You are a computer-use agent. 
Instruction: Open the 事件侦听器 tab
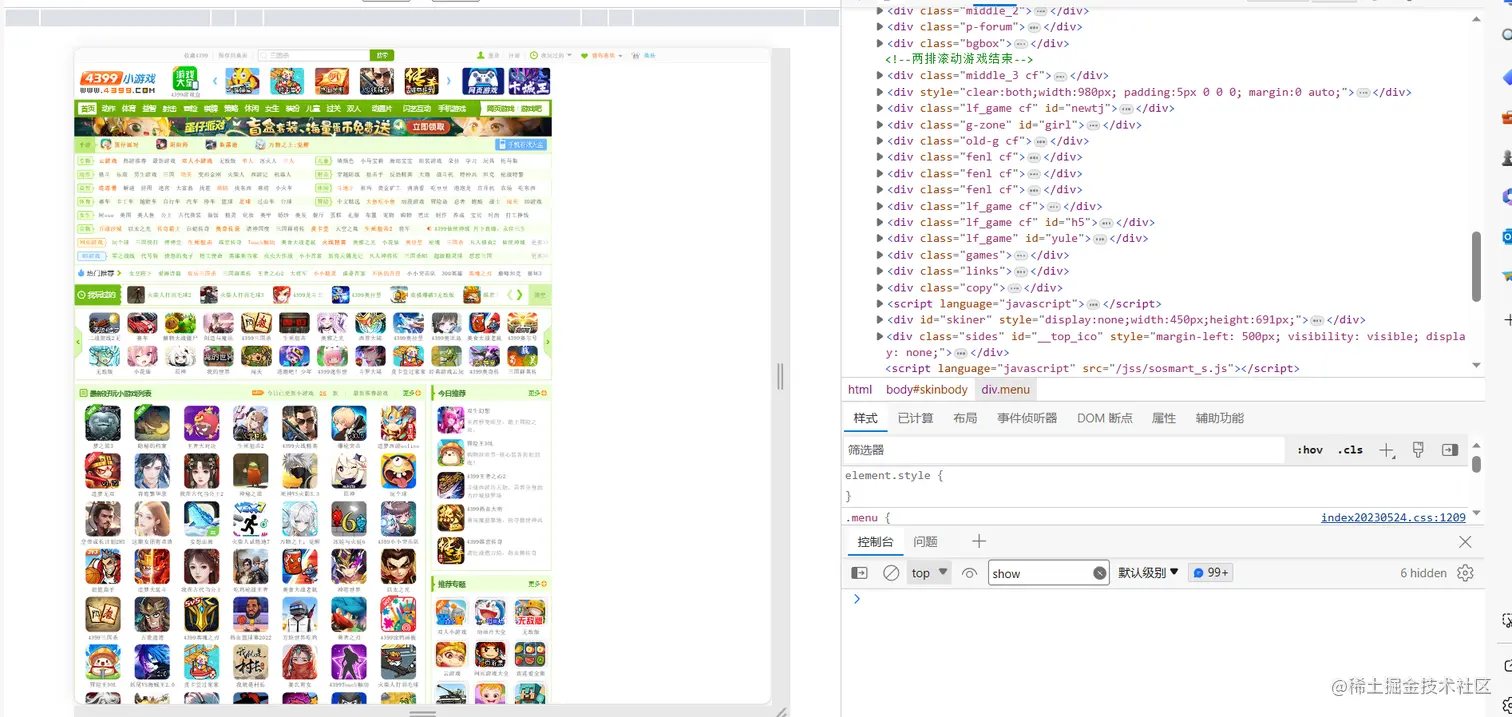(x=1027, y=418)
